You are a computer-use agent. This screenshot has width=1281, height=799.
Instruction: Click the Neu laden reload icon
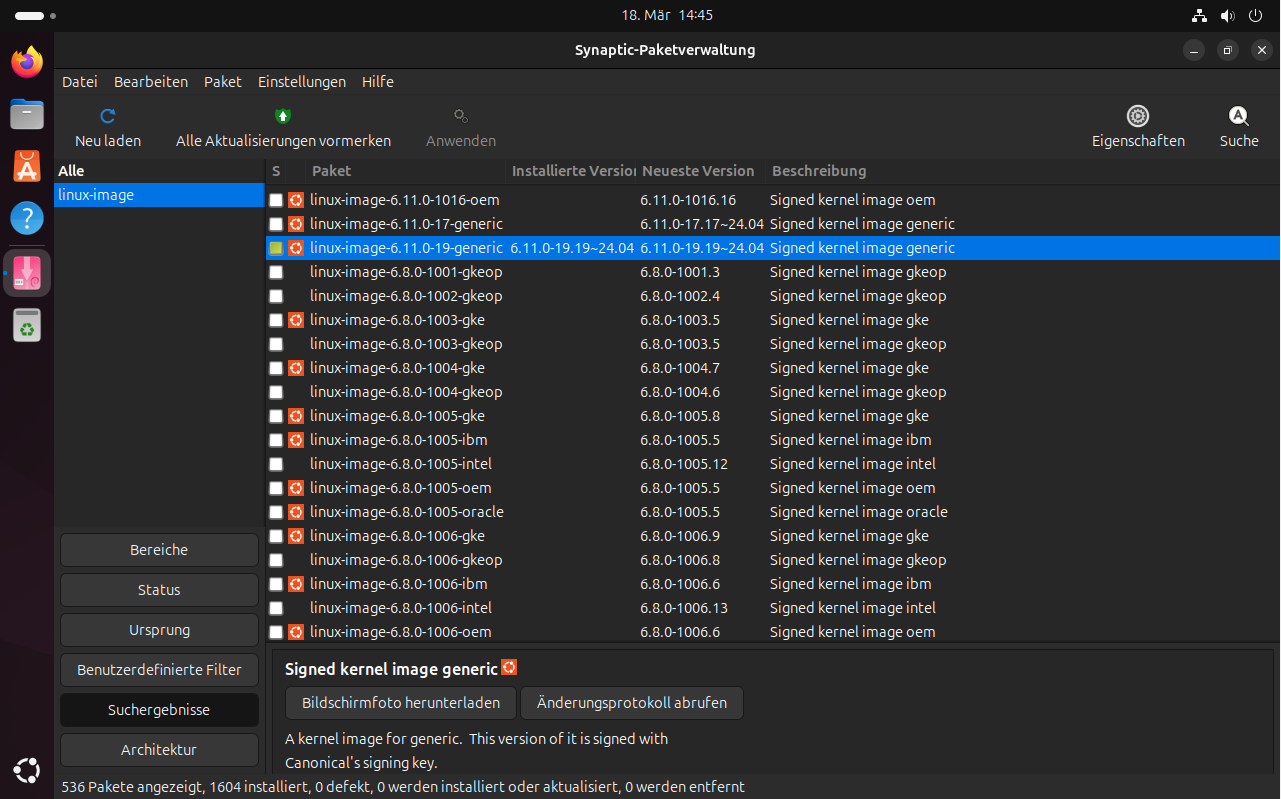click(108, 116)
